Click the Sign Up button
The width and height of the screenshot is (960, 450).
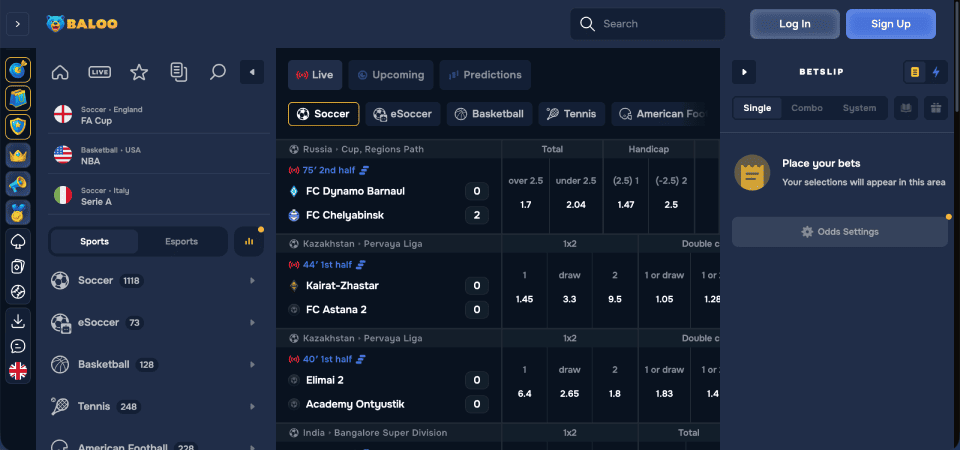(891, 24)
